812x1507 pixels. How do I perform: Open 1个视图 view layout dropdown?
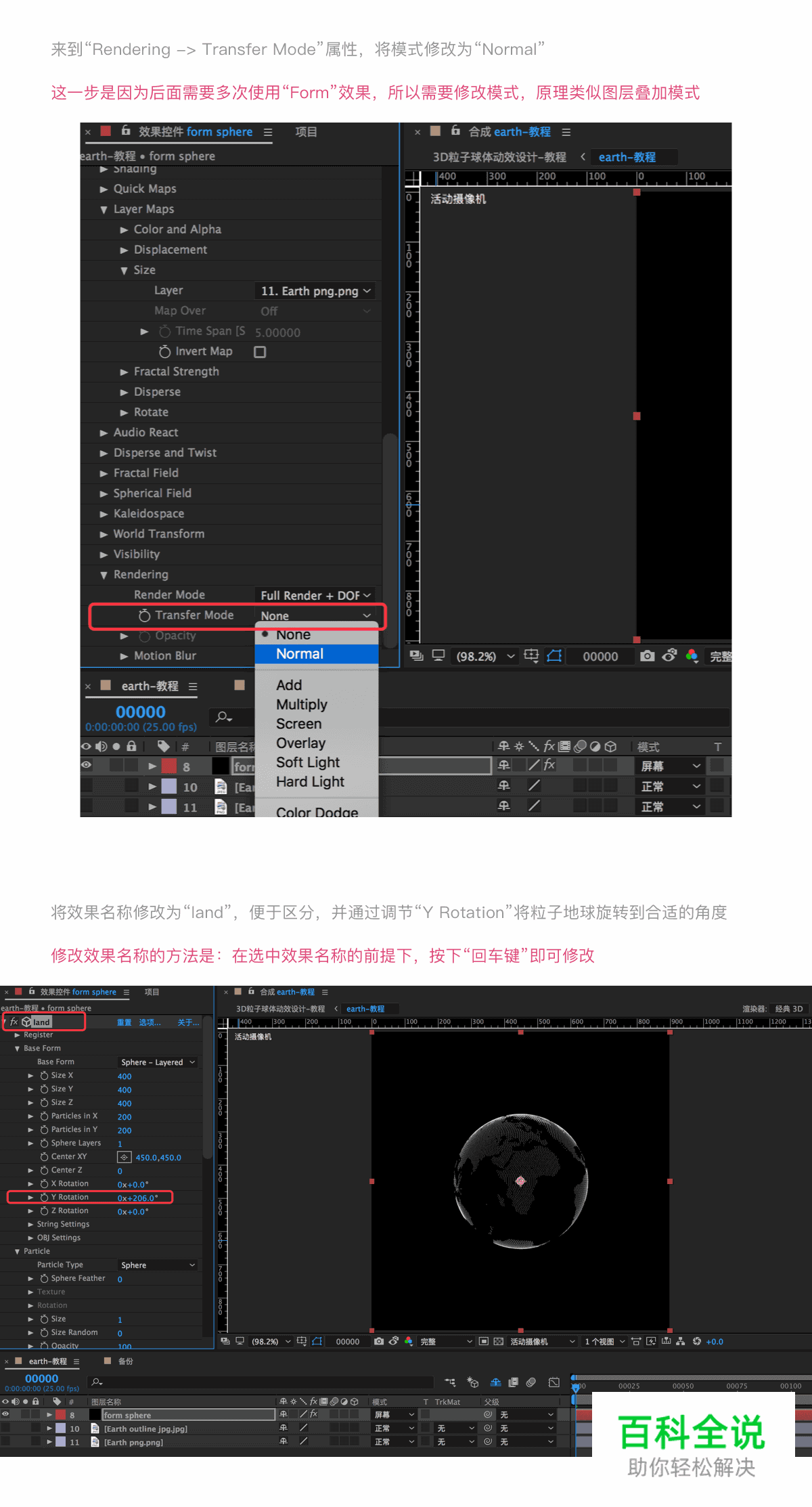click(x=605, y=1341)
